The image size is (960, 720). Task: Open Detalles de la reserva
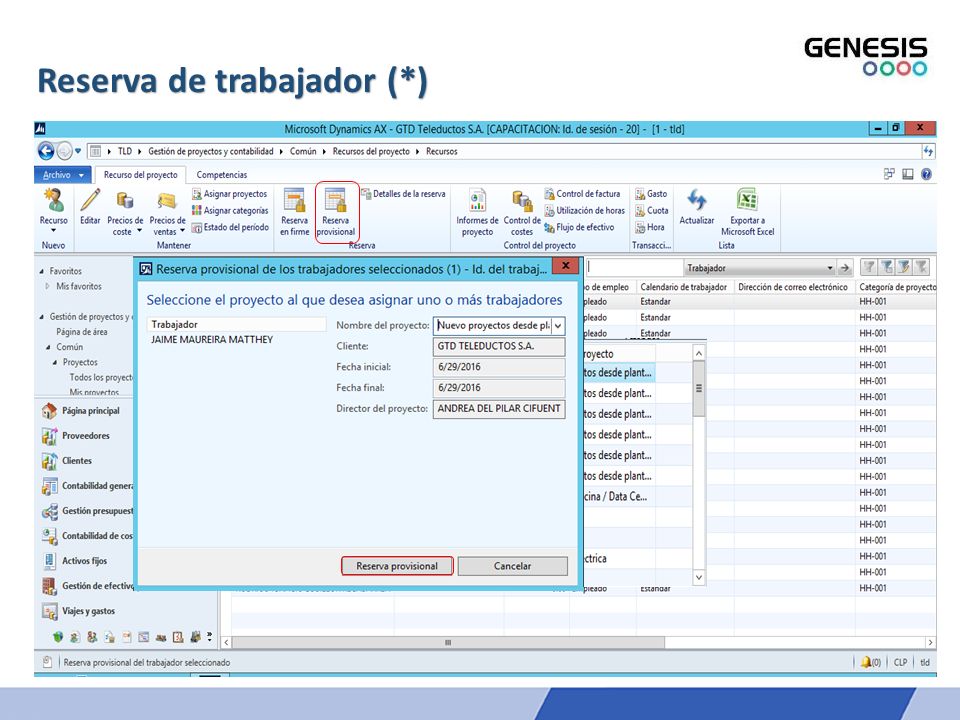403,194
